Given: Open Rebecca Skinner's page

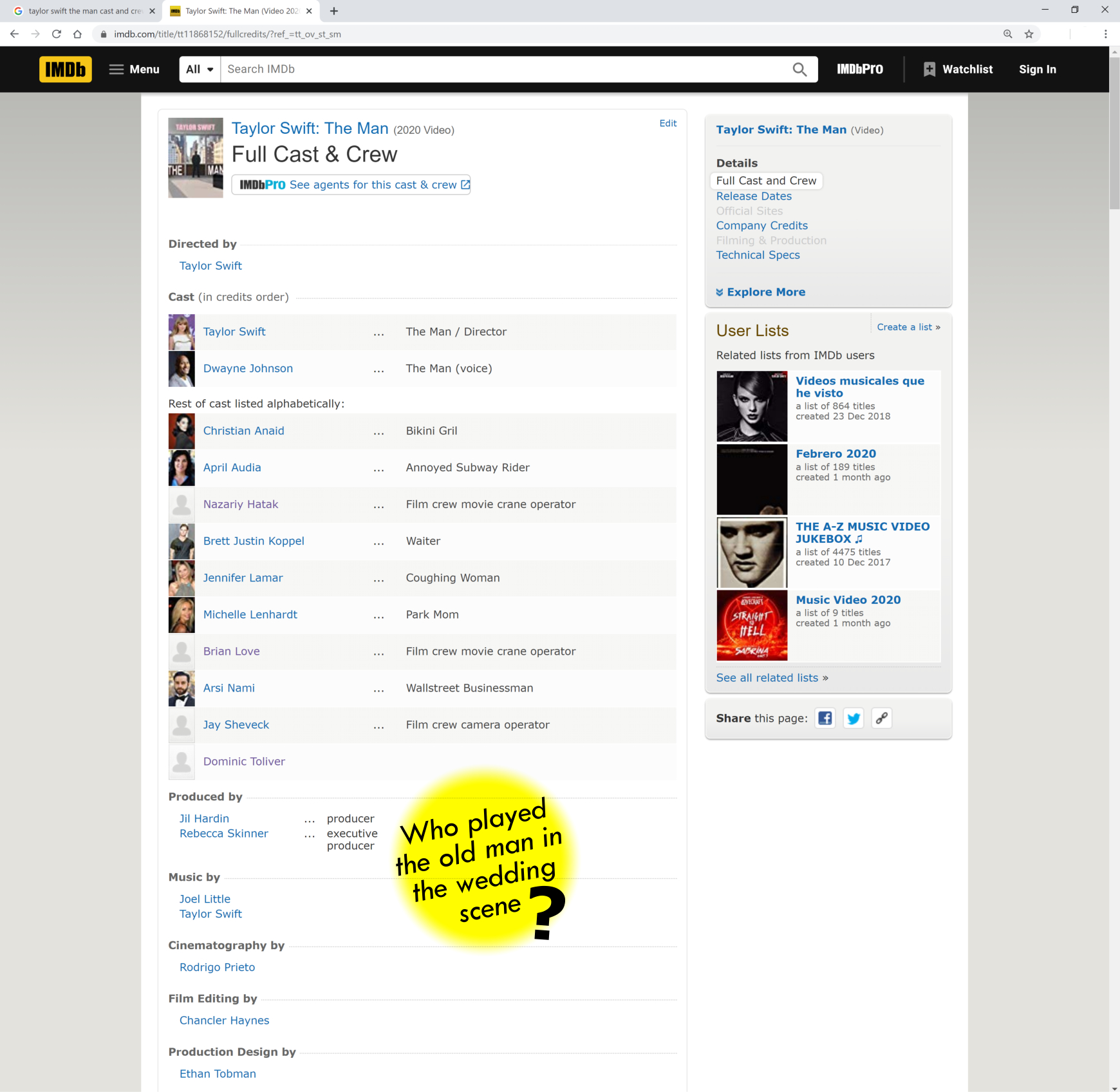Looking at the screenshot, I should 223,833.
